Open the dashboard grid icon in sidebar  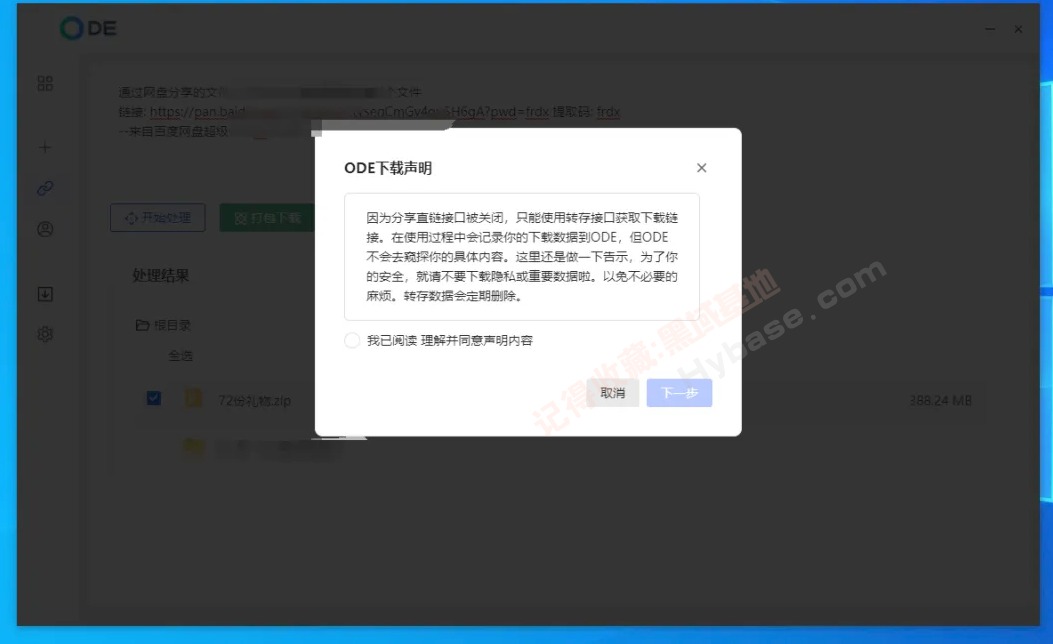[45, 83]
